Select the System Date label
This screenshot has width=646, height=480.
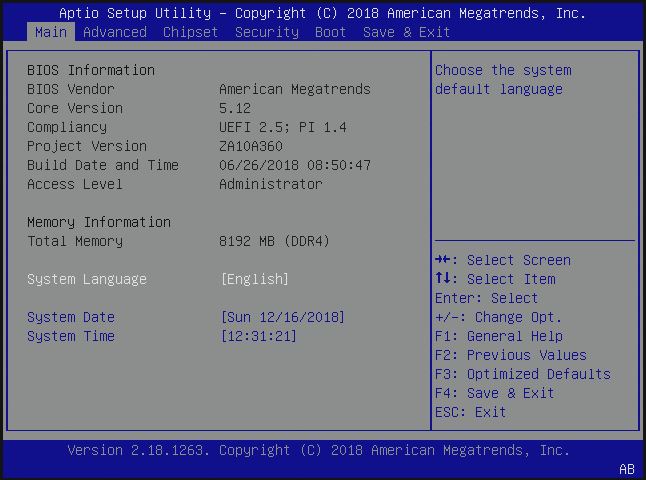point(71,317)
